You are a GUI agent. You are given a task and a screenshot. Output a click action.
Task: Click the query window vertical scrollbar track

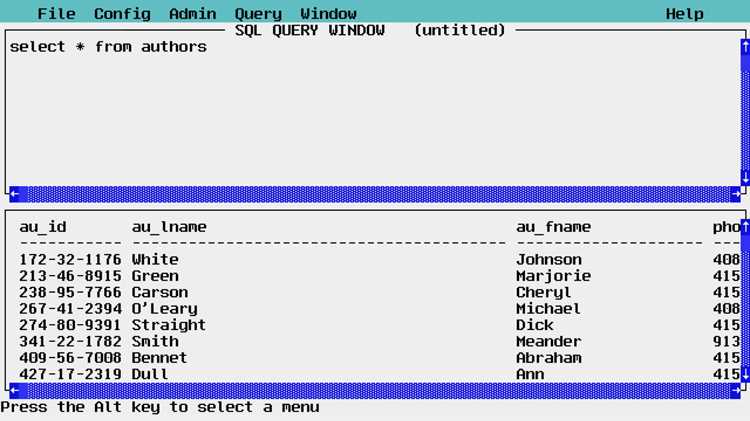tap(745, 112)
